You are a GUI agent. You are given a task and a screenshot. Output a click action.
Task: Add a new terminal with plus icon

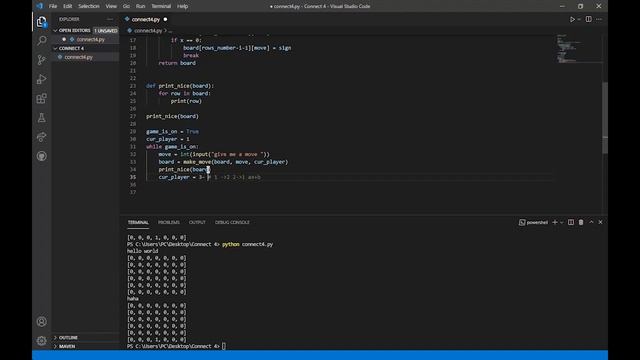[x=555, y=222]
